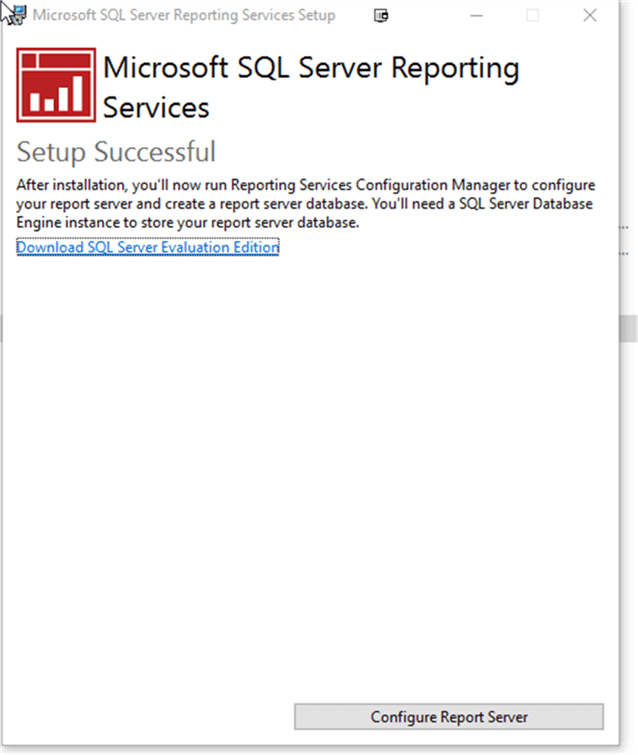Click the scrollbar thumb in the background window
The height and width of the screenshot is (755, 638).
click(628, 328)
